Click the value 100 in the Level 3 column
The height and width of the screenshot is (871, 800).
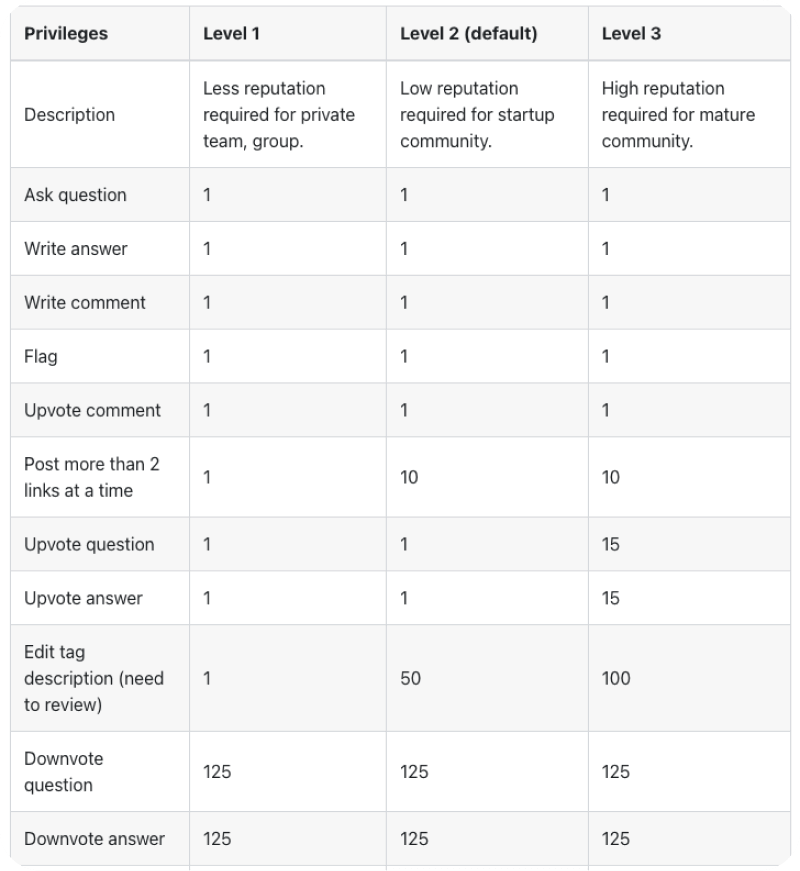point(616,679)
